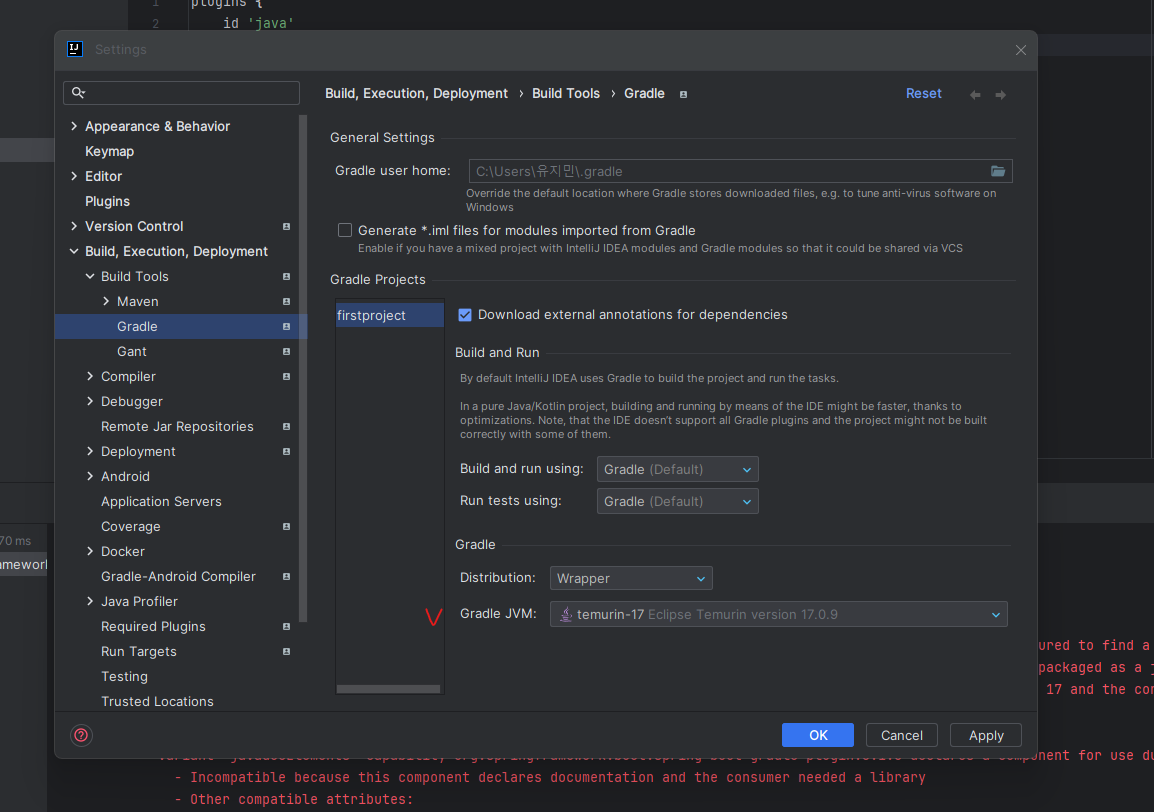Image resolution: width=1154 pixels, height=812 pixels.
Task: Click the folder browse icon for Gradle user home
Action: click(x=997, y=171)
